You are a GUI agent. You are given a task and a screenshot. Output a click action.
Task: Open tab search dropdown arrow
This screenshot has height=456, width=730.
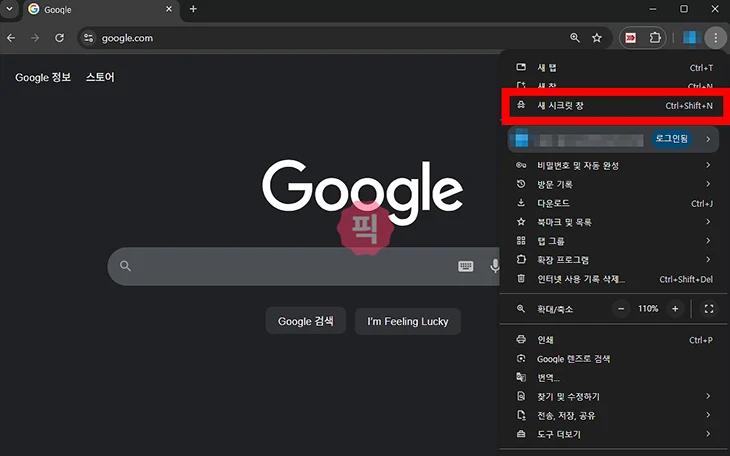(9, 9)
